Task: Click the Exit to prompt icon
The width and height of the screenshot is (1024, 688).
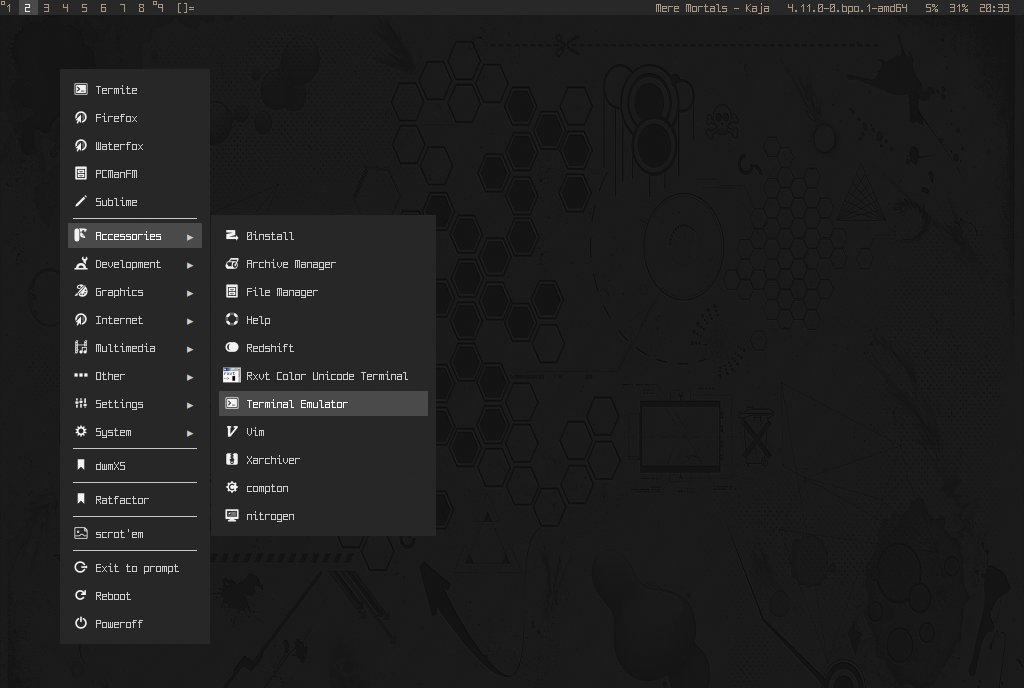Action: click(x=81, y=567)
